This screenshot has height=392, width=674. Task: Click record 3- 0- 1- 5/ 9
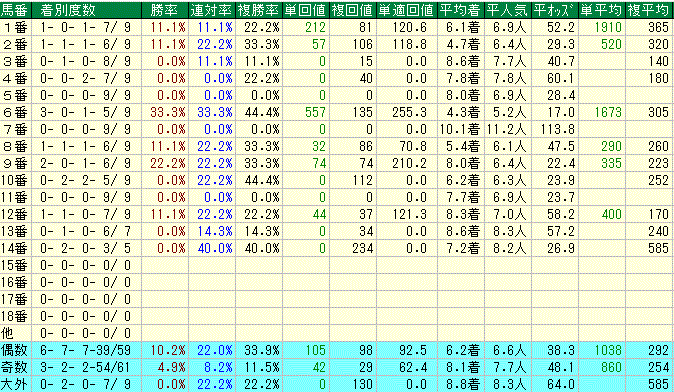[85, 112]
